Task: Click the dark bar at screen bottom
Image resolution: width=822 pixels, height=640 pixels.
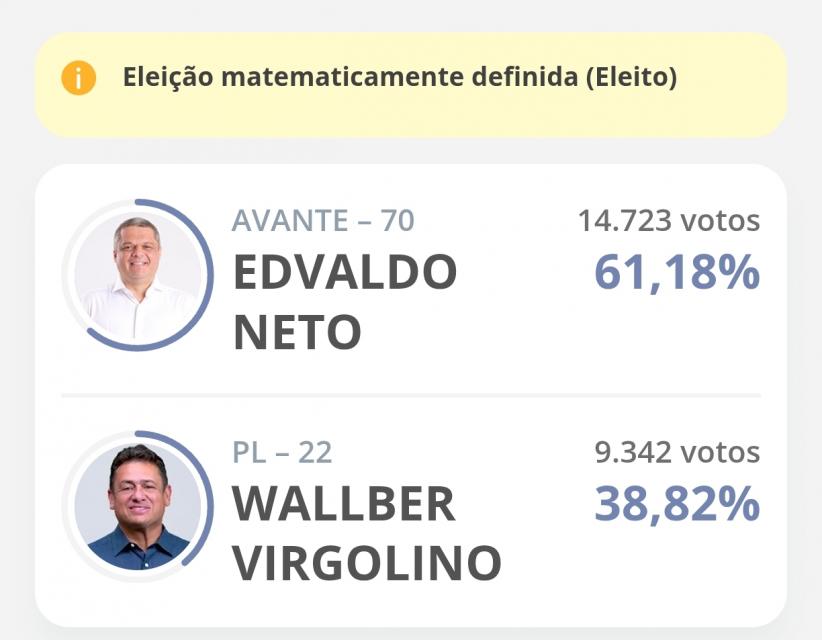Action: (x=411, y=634)
